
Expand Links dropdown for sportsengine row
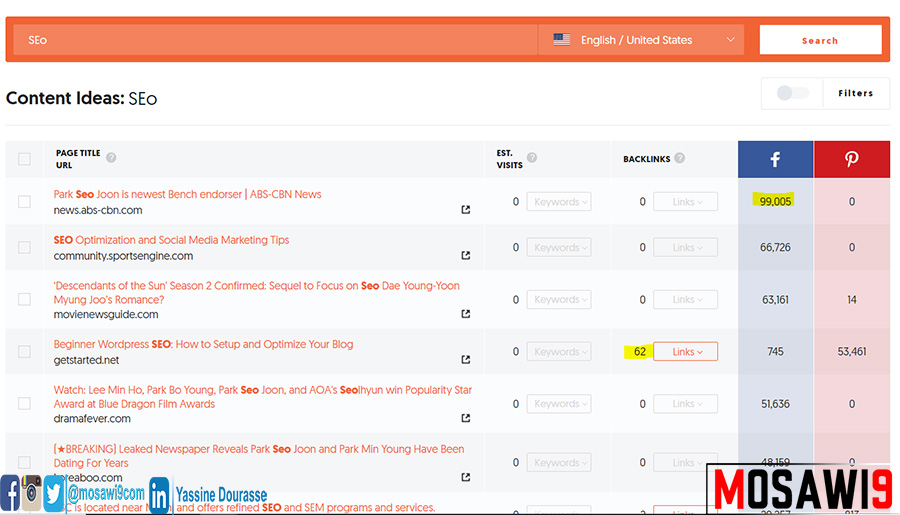[x=685, y=247]
